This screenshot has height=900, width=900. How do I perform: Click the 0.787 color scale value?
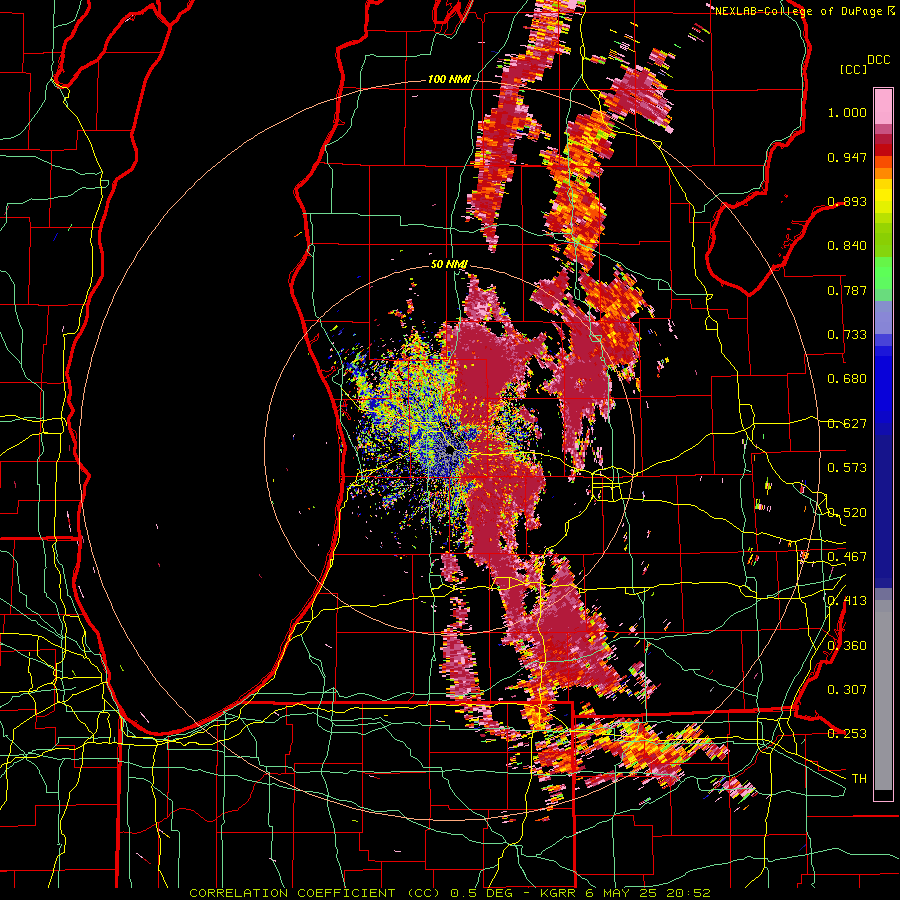pos(847,290)
